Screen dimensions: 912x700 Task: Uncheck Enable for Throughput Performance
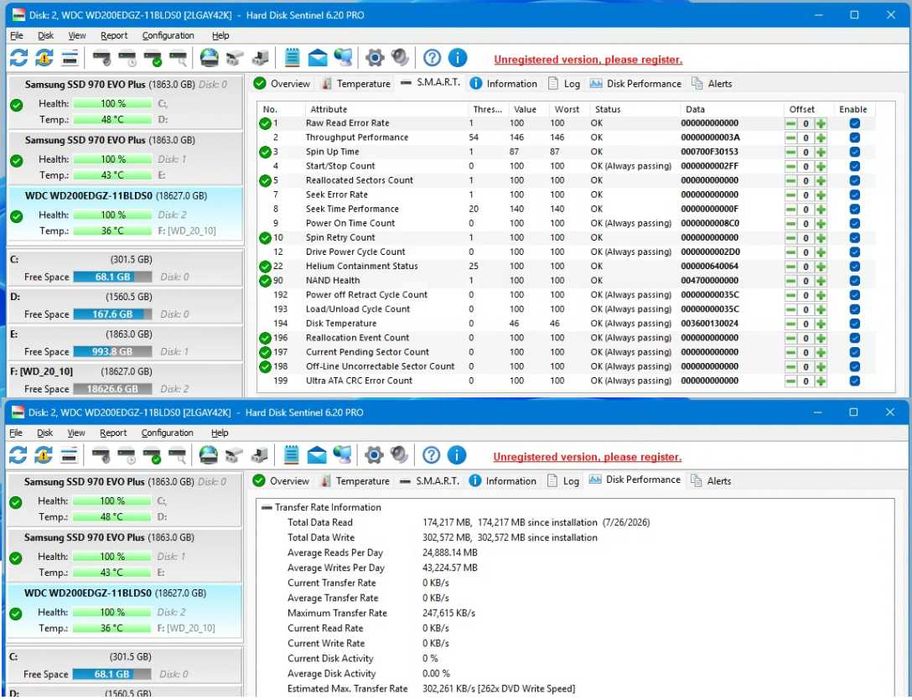click(854, 138)
